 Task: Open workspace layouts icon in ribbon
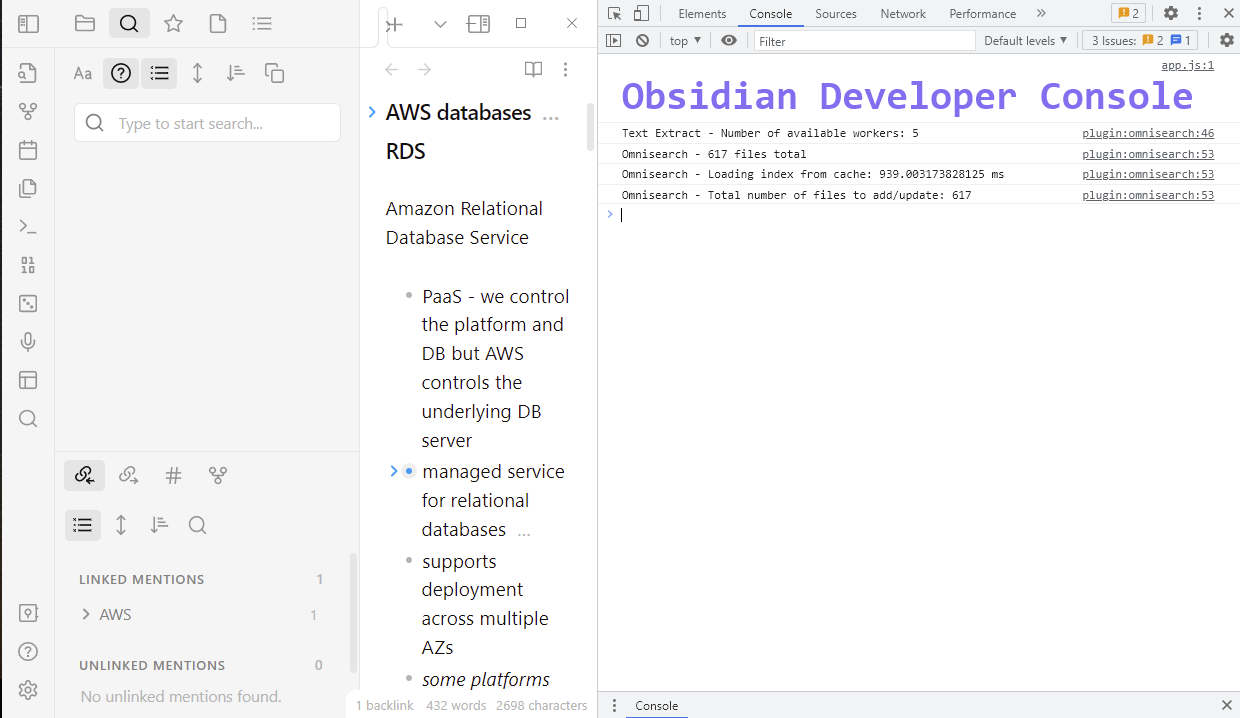click(28, 380)
